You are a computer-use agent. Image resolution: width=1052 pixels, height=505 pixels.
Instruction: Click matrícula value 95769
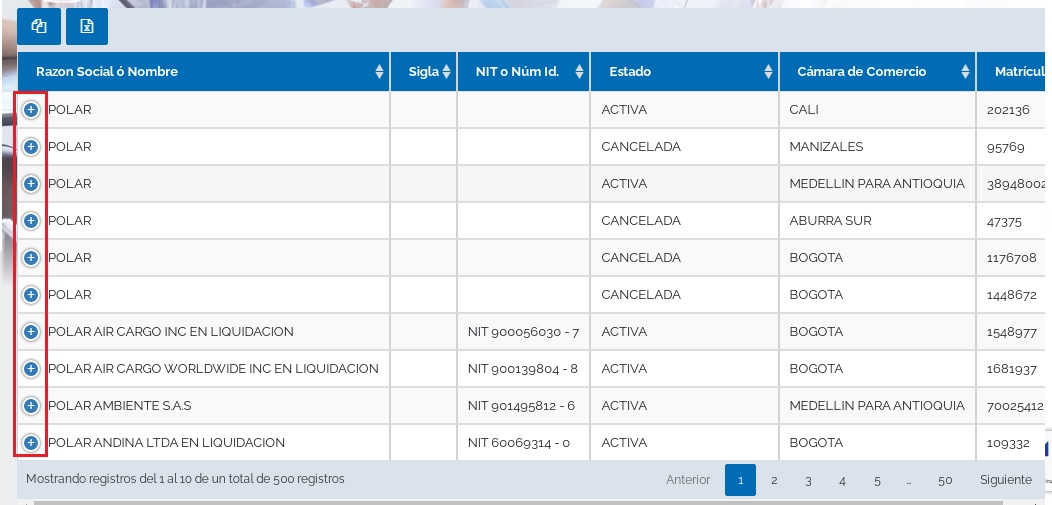pyautogui.click(x=1006, y=147)
